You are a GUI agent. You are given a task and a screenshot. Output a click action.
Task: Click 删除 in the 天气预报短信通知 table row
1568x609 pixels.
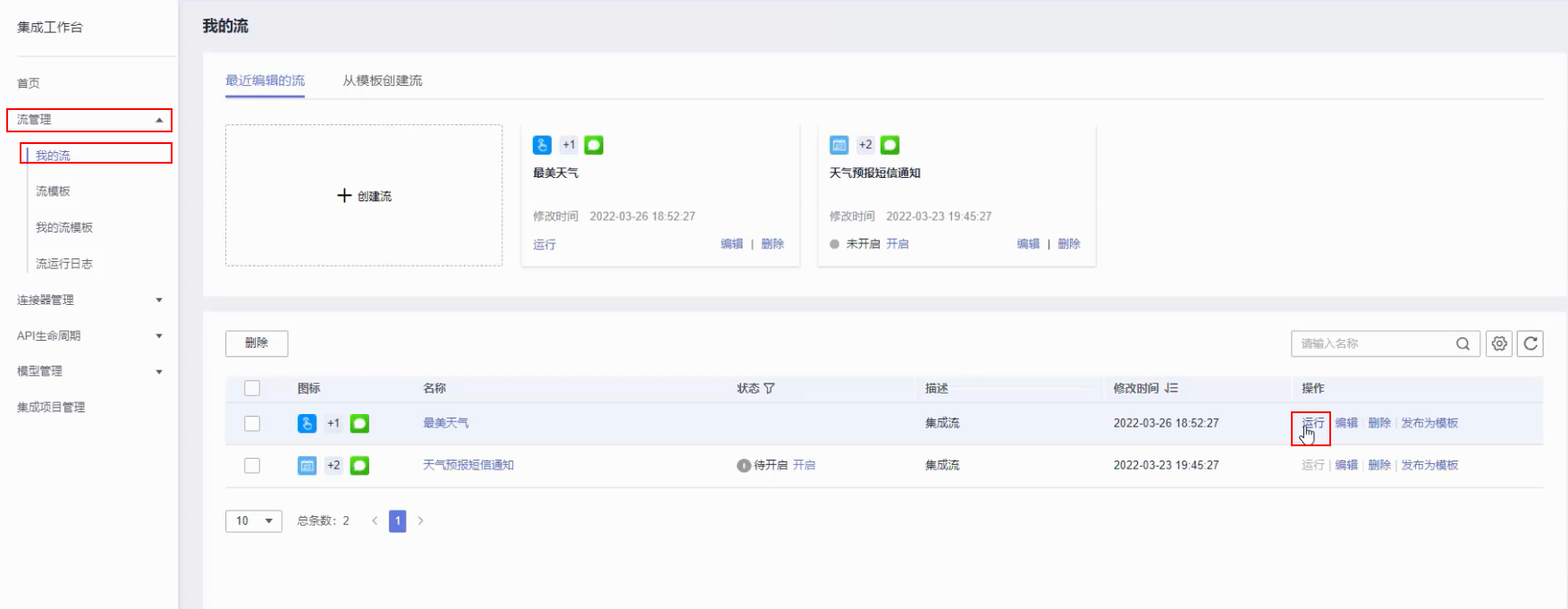point(1379,465)
